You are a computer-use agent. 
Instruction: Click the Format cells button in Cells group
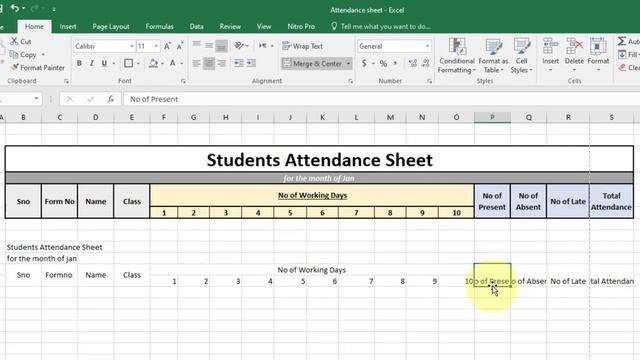(598, 55)
